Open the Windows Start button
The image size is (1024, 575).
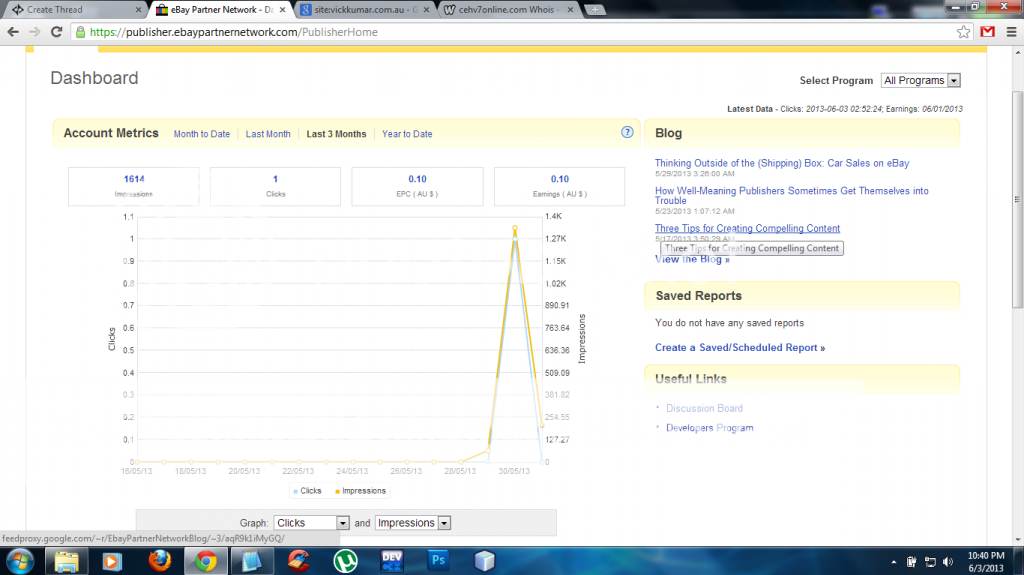(x=20, y=561)
